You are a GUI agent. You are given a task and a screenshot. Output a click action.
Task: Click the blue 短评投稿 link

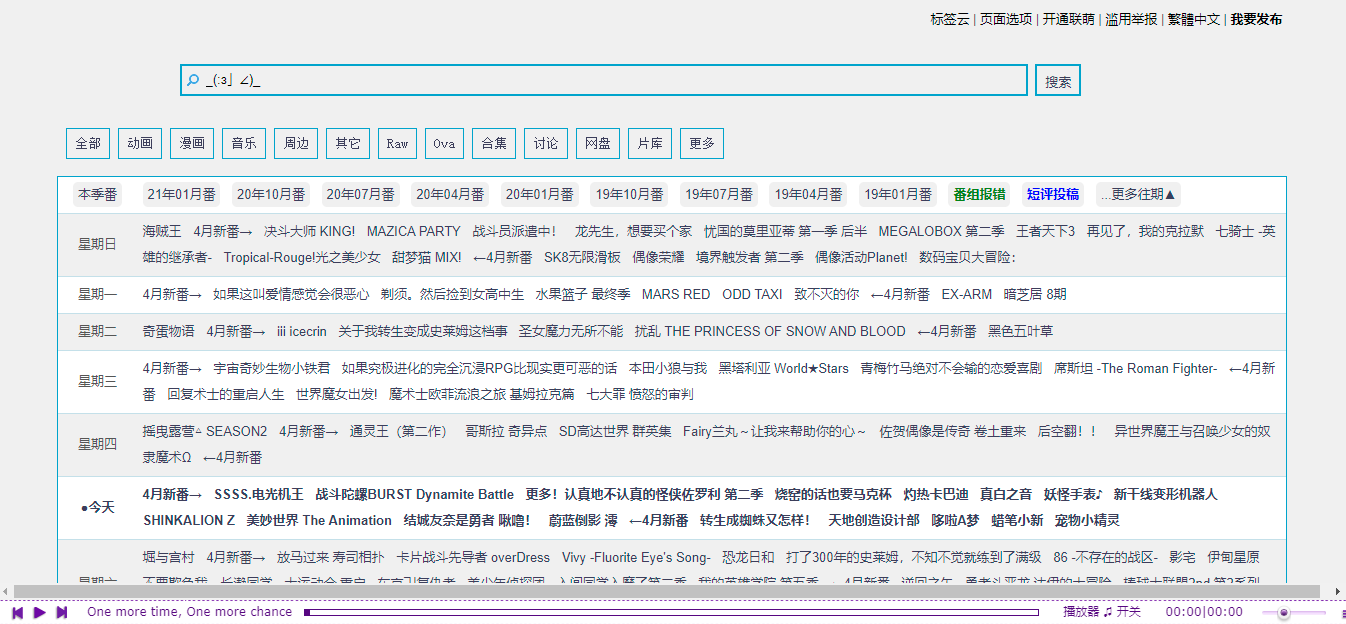(x=1053, y=194)
